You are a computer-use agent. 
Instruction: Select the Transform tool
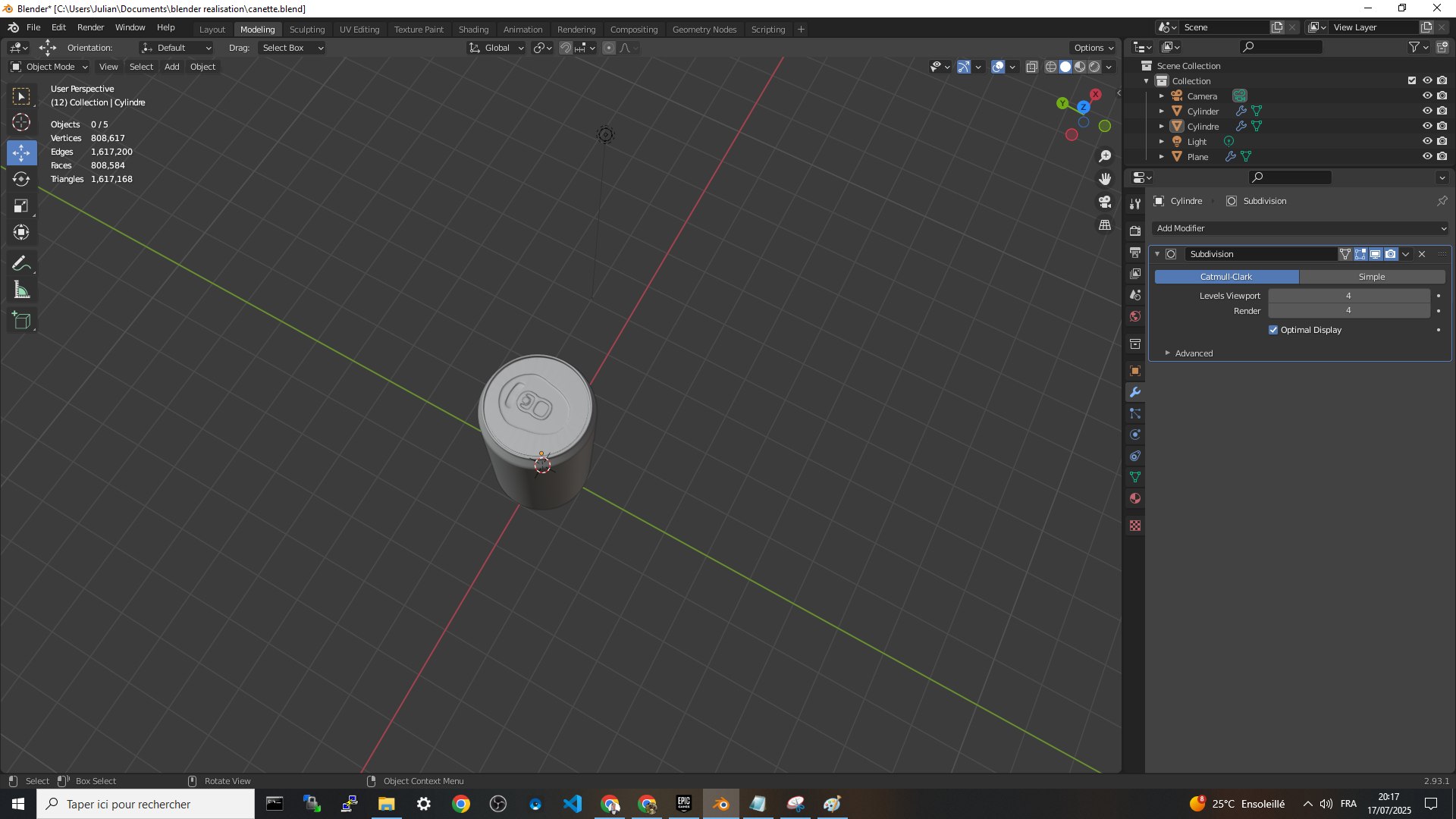22,232
